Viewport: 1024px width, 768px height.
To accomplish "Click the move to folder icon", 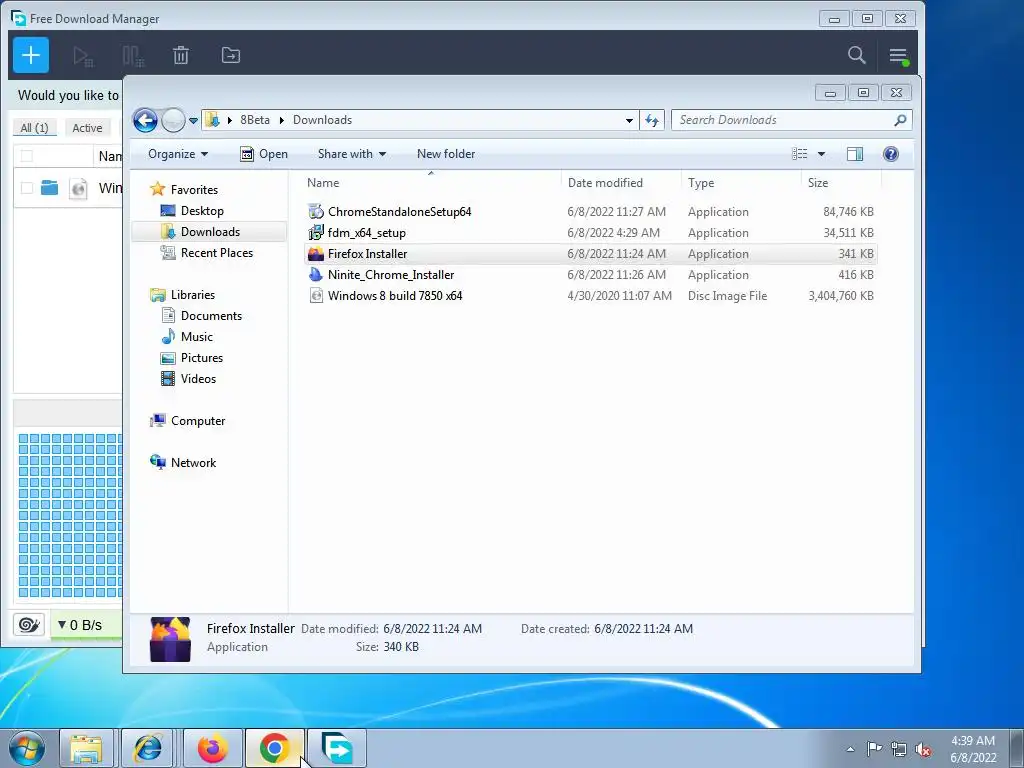I will (x=231, y=56).
